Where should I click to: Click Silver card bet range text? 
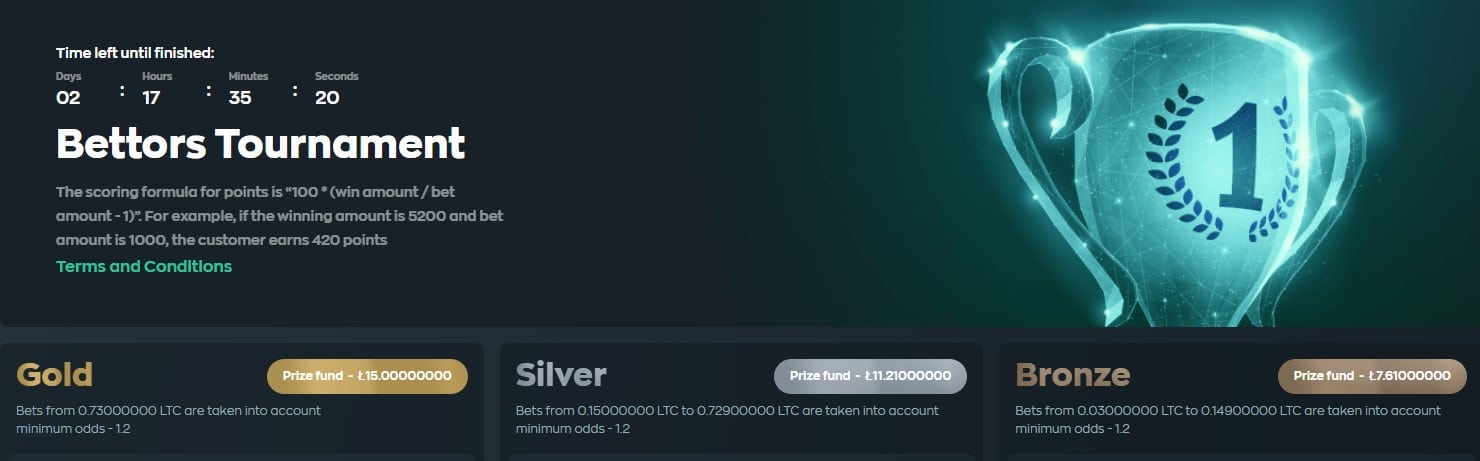[727, 411]
